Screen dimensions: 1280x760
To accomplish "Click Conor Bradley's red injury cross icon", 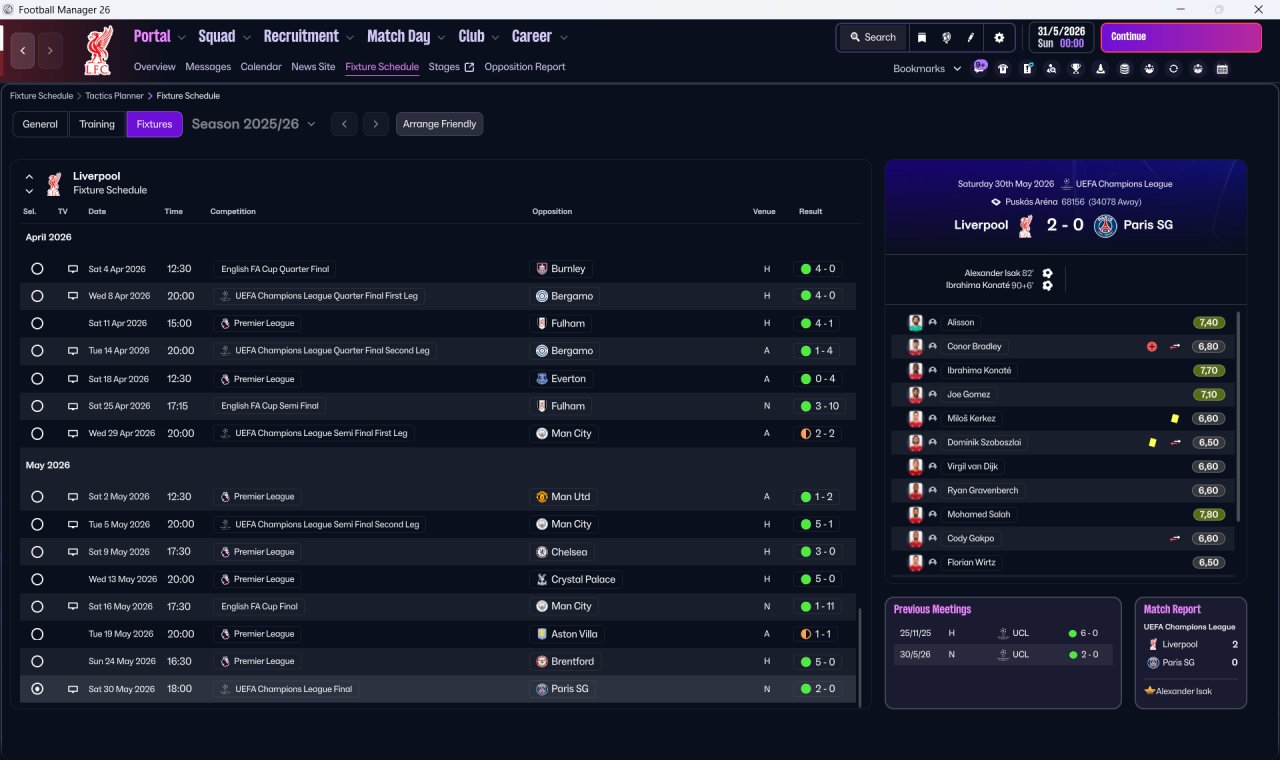I will [1152, 347].
